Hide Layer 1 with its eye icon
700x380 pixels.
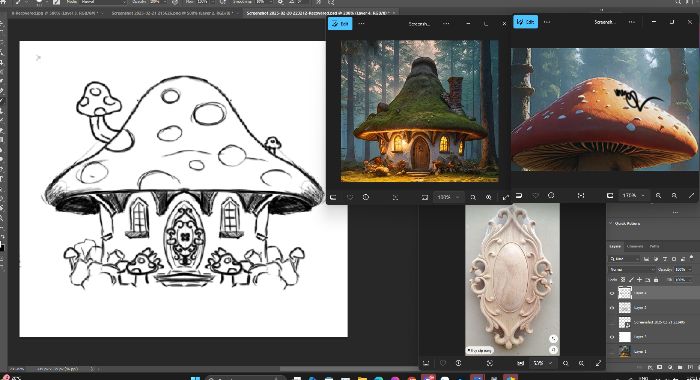tap(612, 337)
